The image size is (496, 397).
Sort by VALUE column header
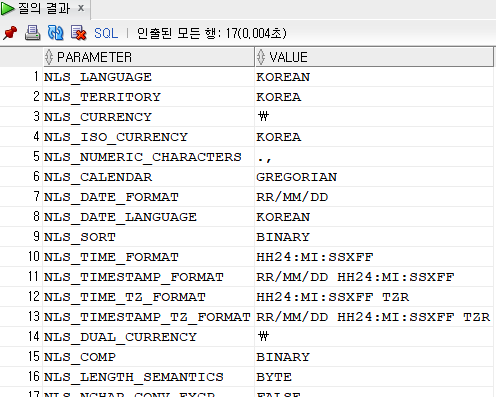(x=374, y=57)
